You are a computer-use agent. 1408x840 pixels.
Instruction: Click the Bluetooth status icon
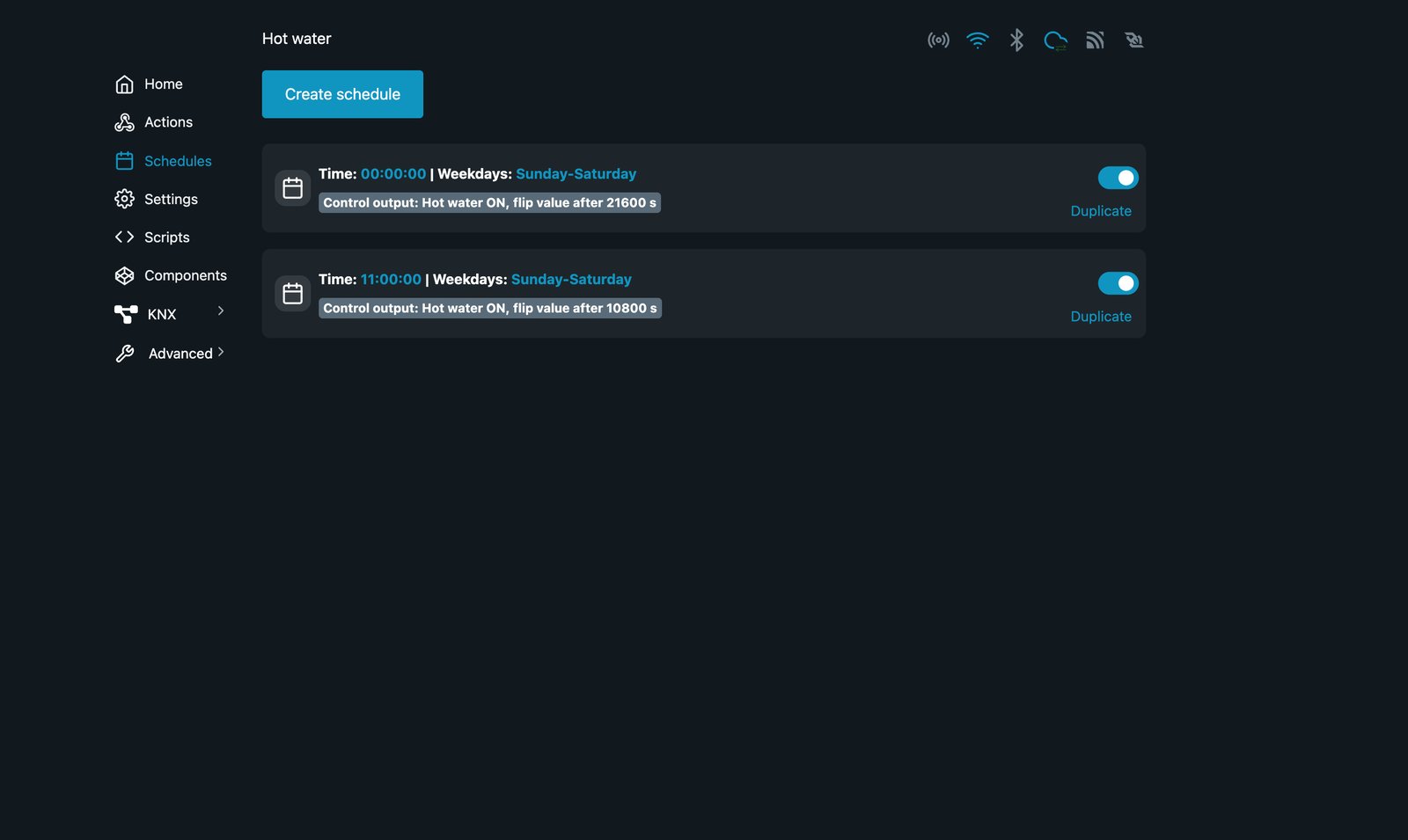pos(1016,40)
